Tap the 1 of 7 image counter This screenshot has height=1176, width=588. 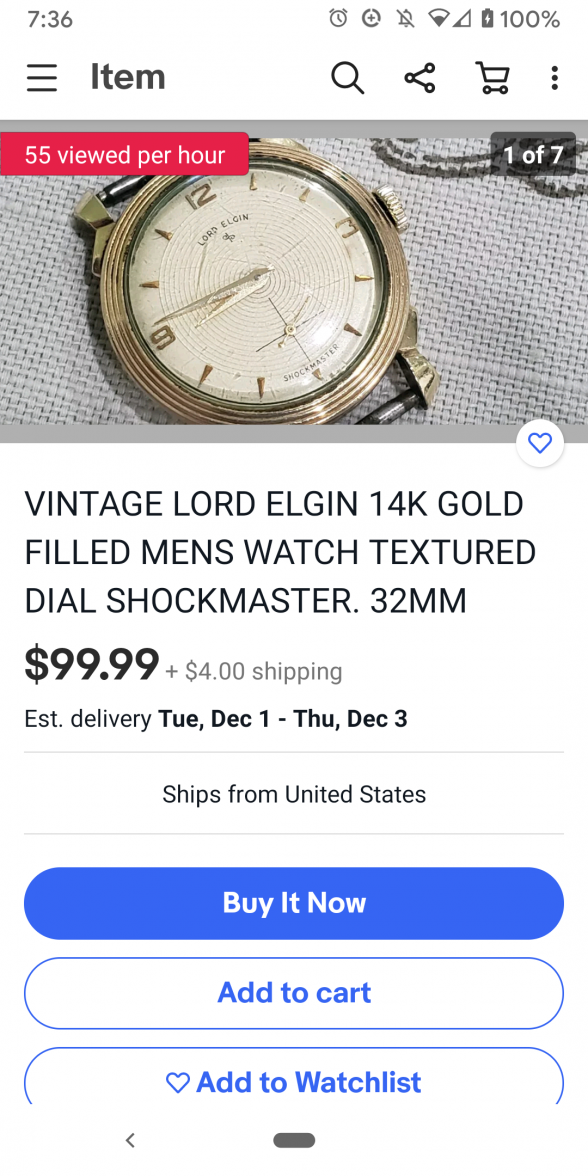tap(533, 154)
